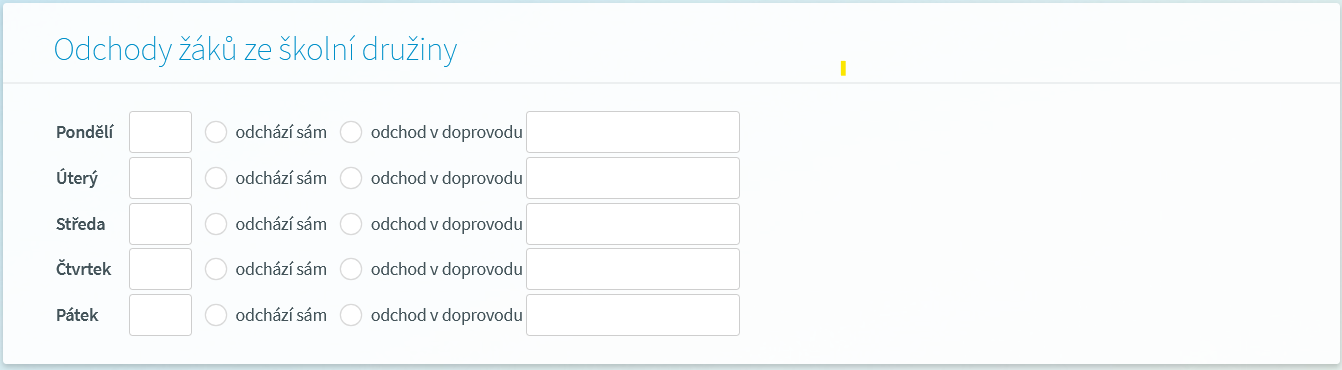Focus the Pátek escort name field
This screenshot has height=370, width=1342.
633,315
